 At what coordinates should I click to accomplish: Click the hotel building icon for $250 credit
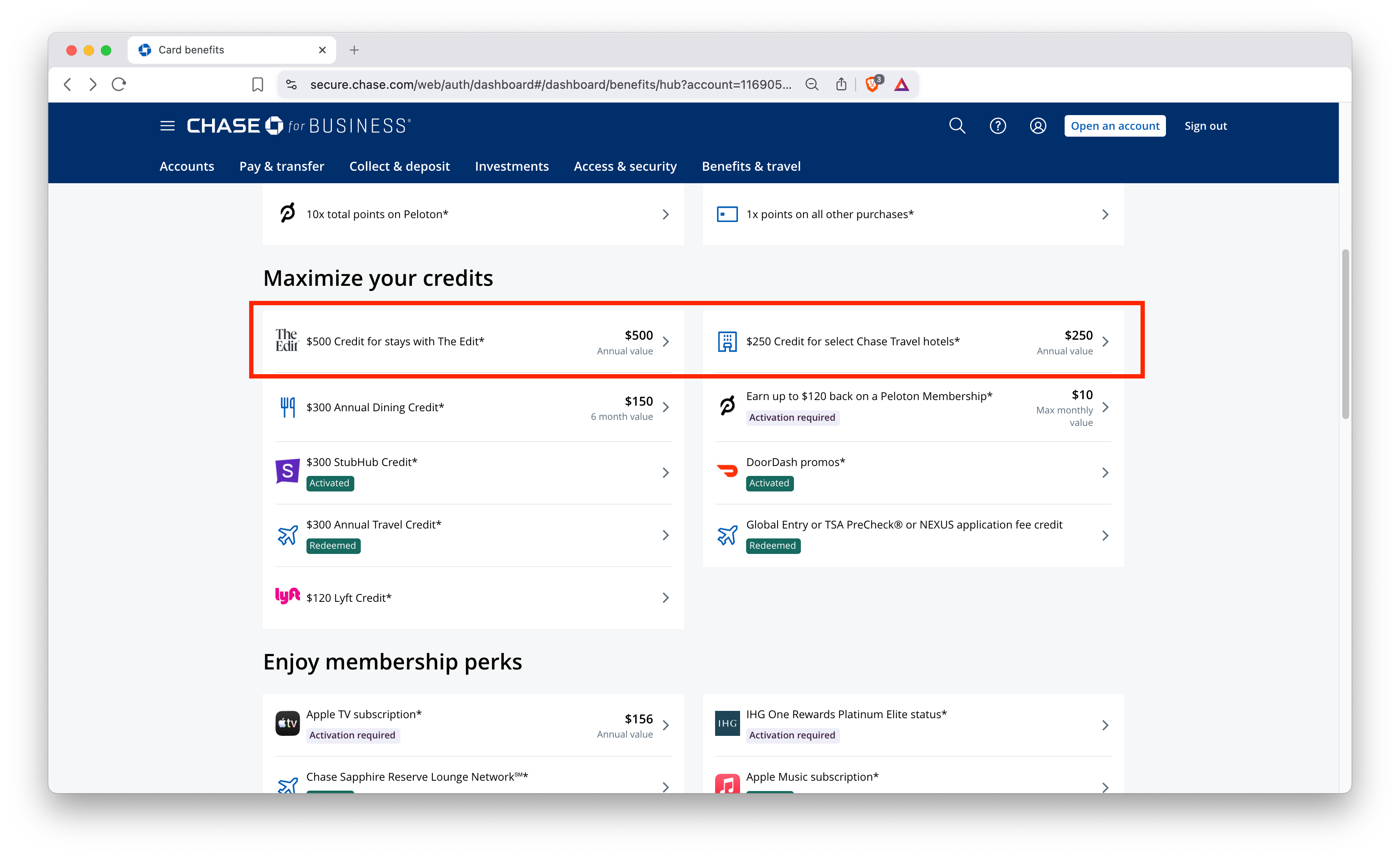pos(727,341)
